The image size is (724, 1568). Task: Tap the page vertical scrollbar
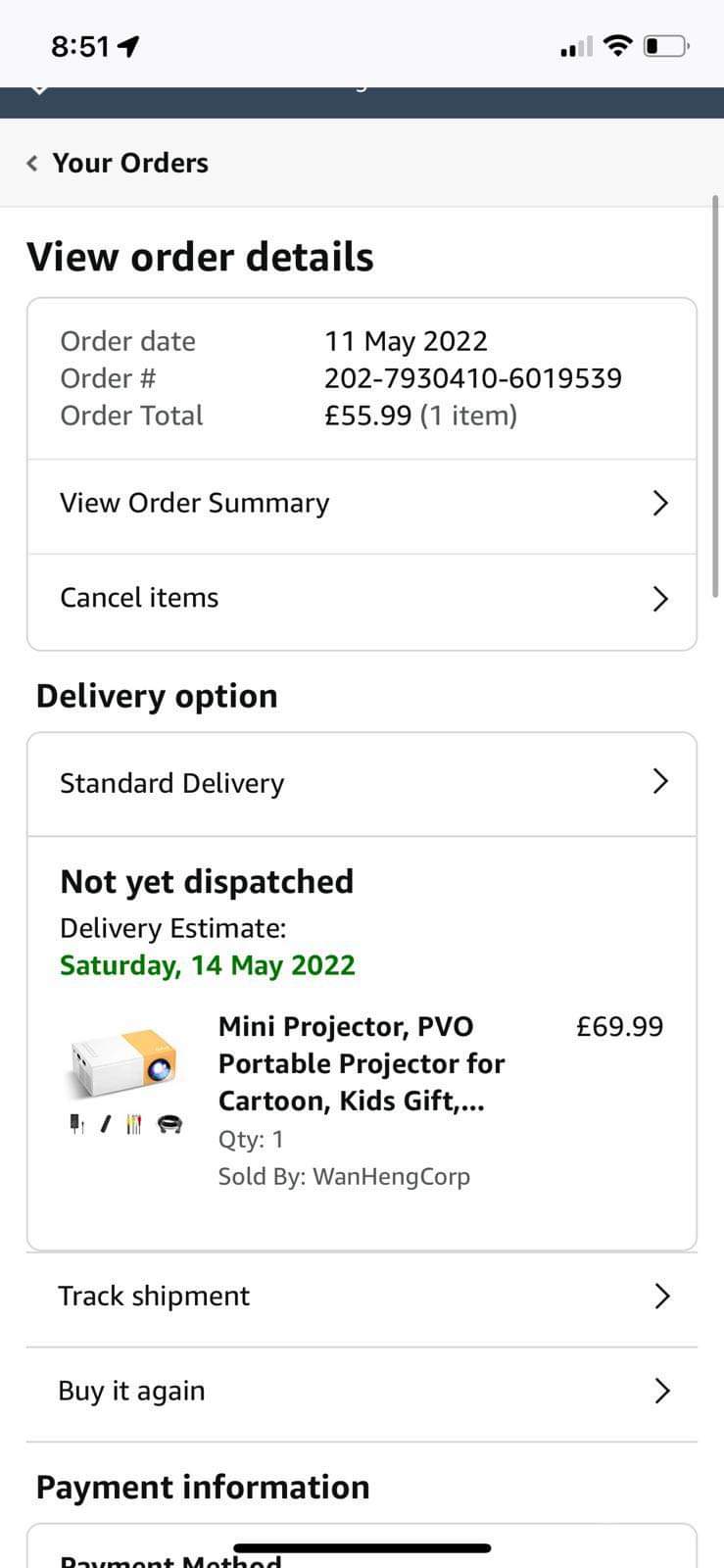(x=715, y=392)
